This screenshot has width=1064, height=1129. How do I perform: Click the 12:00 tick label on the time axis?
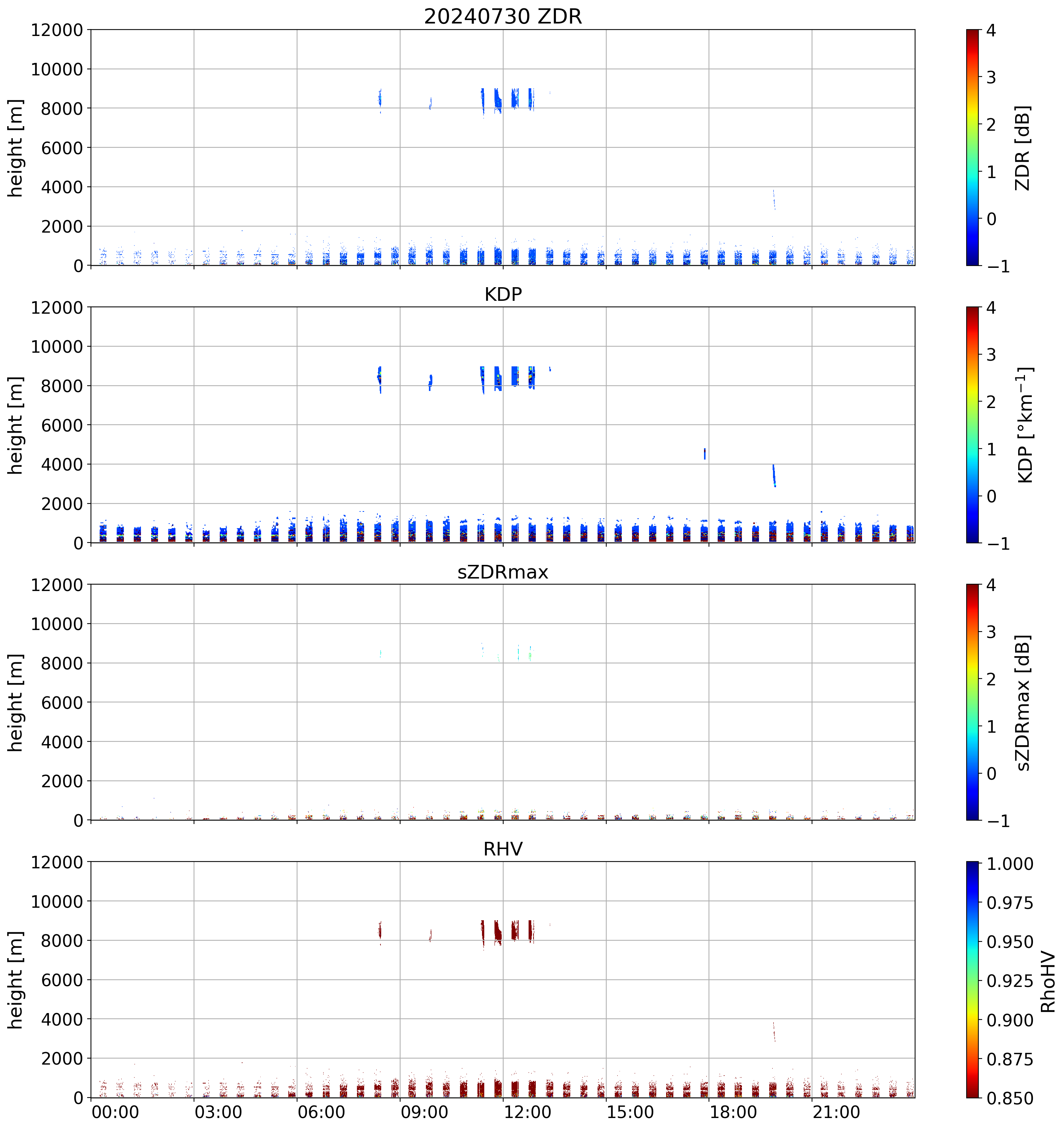click(x=527, y=1113)
